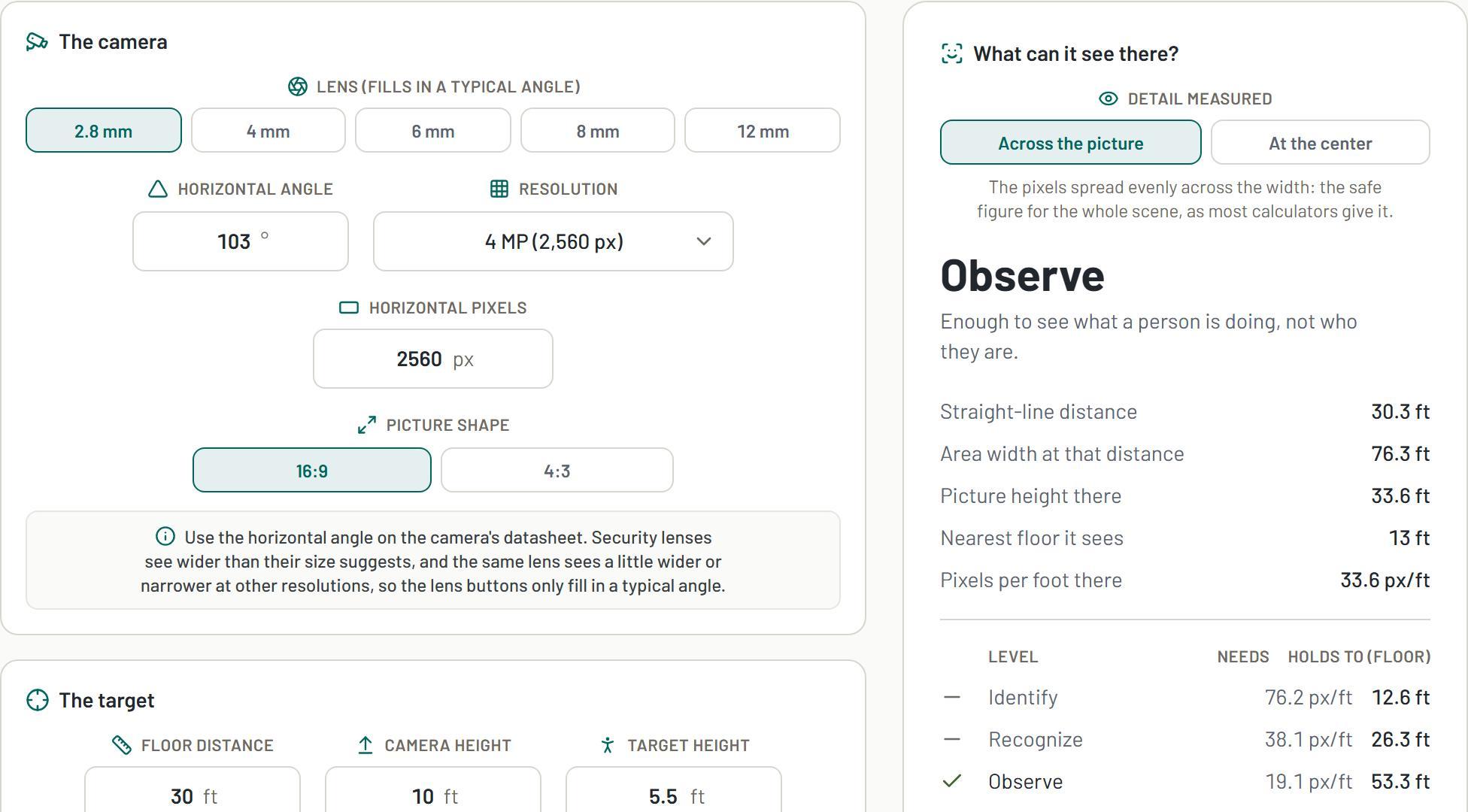Edit the floor distance field showing 30
This screenshot has width=1468, height=812.
[193, 789]
